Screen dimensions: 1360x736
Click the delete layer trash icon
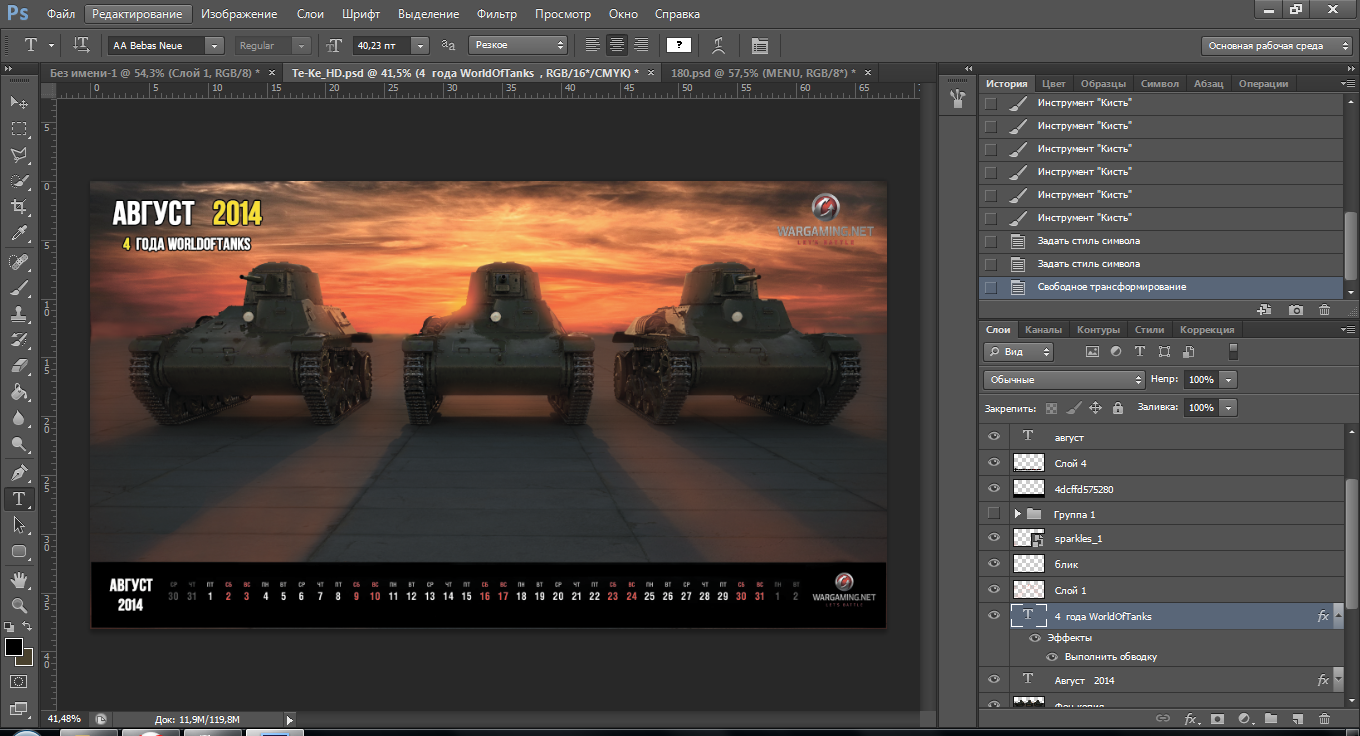point(1324,718)
